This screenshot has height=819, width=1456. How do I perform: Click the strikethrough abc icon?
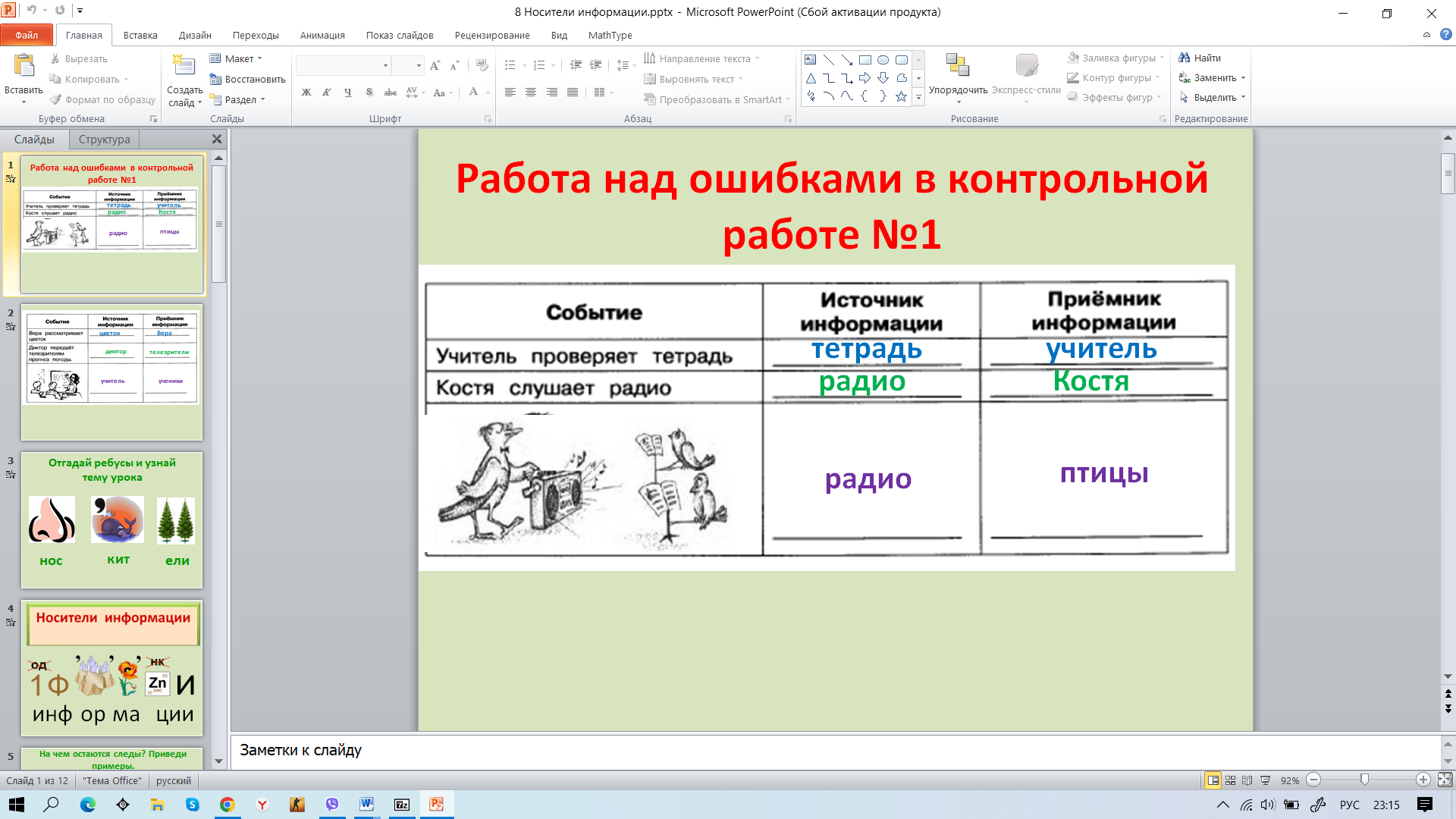click(390, 93)
